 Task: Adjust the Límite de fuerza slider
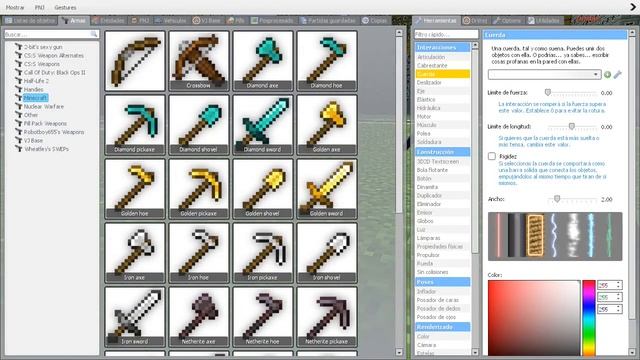[548, 93]
